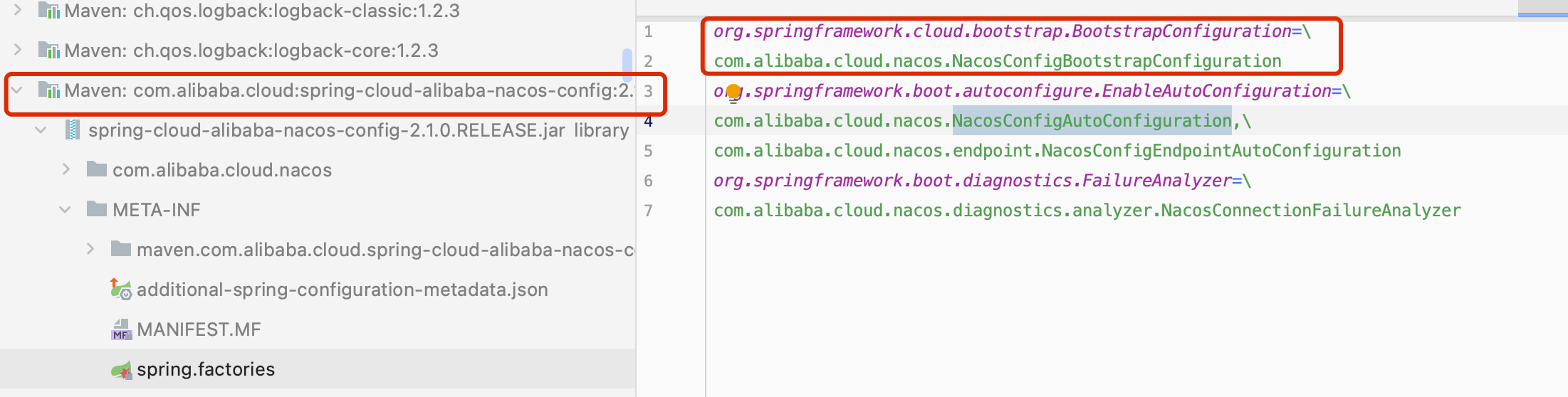1568x397 pixels.
Task: Open additional-spring-configuration-metadata.json
Action: (x=343, y=290)
